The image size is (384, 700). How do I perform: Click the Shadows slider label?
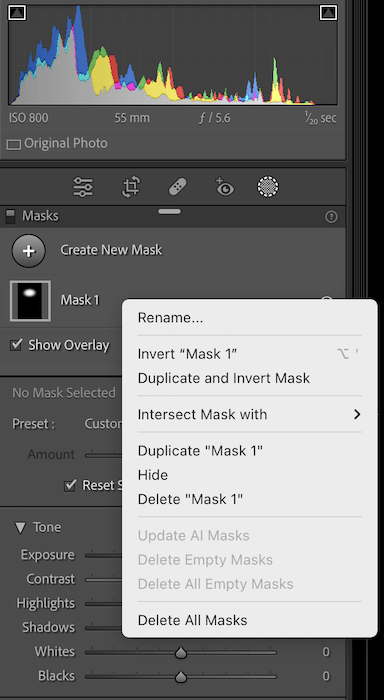[x=49, y=627]
